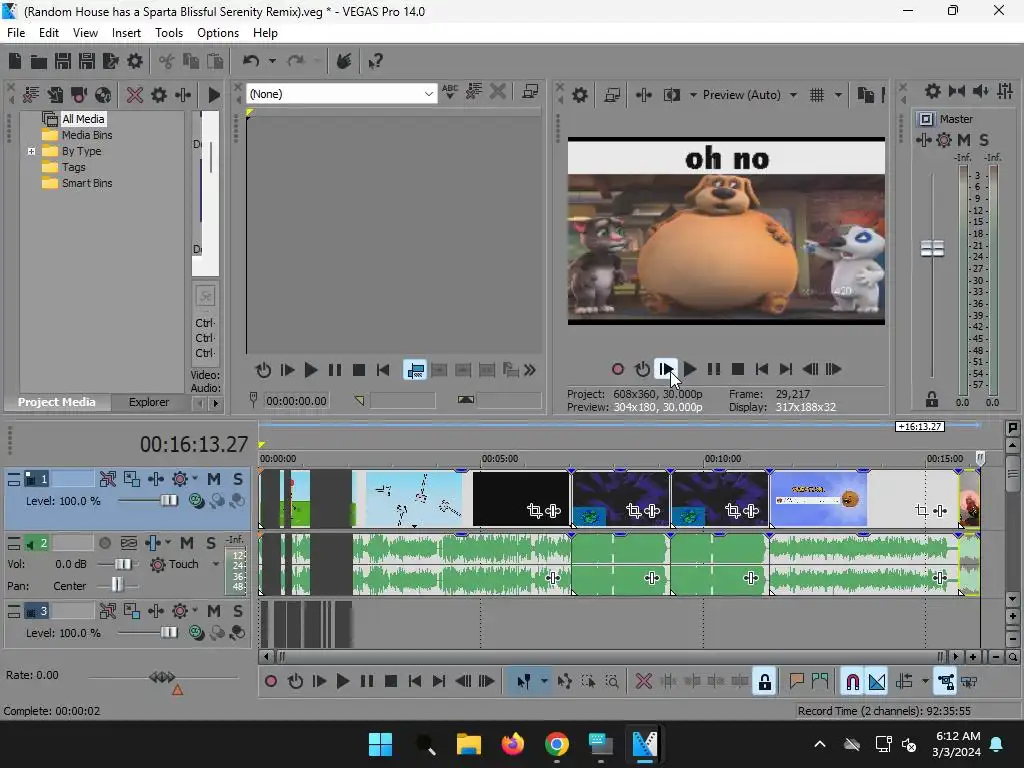Open edit tool selector dropdown arrow
Viewport: 1024px width, 768px height.
point(544,682)
